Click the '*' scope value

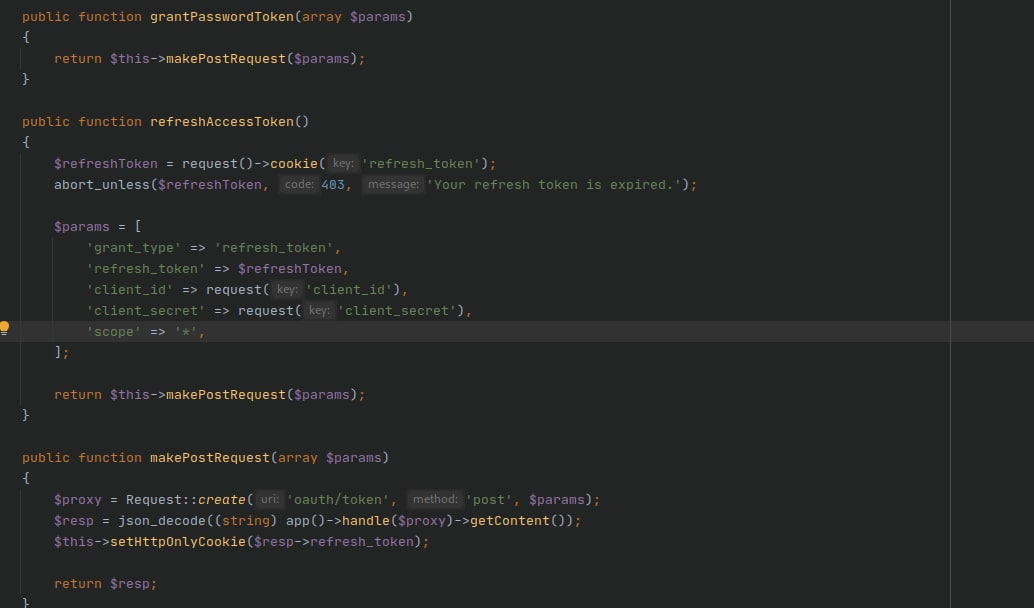coord(186,332)
